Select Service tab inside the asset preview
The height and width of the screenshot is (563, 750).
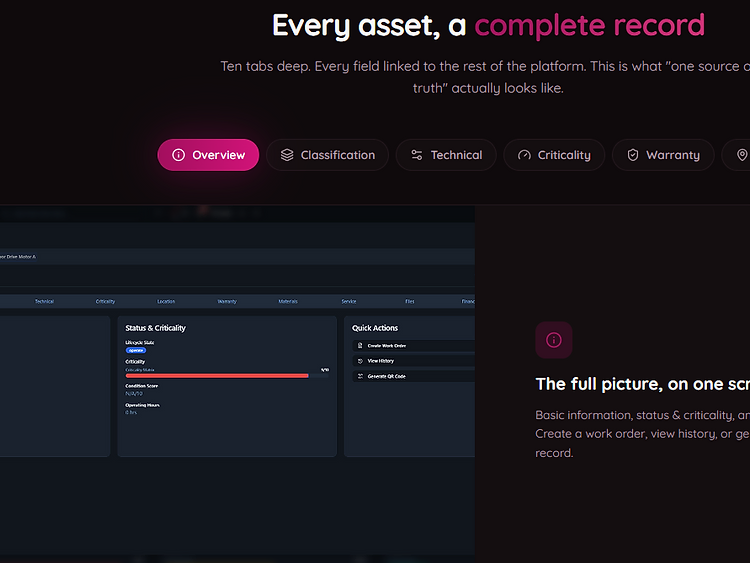349,301
